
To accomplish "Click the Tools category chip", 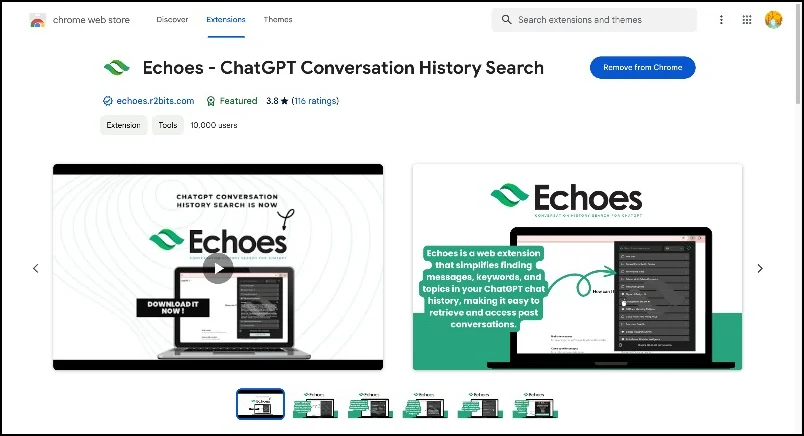I will click(x=168, y=125).
